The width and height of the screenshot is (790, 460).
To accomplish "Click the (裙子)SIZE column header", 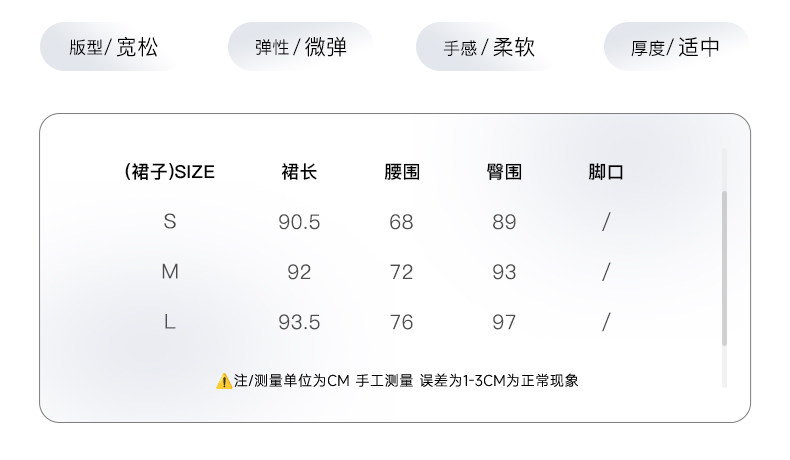I will click(170, 172).
